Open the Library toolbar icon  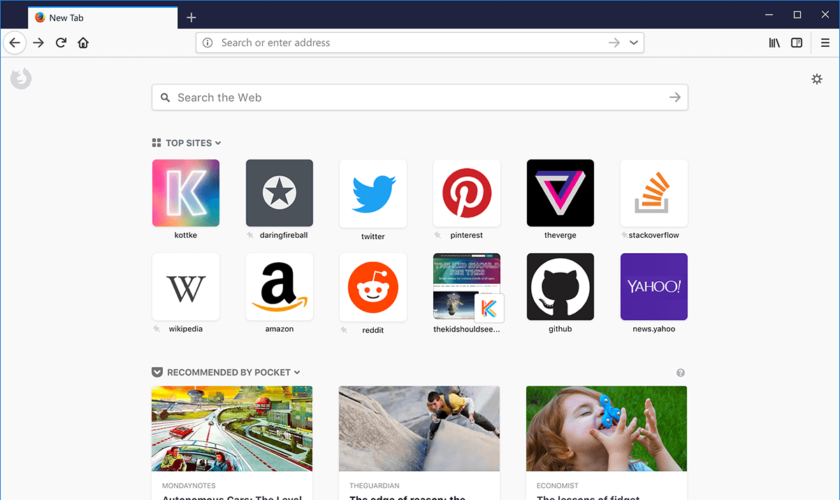(775, 43)
